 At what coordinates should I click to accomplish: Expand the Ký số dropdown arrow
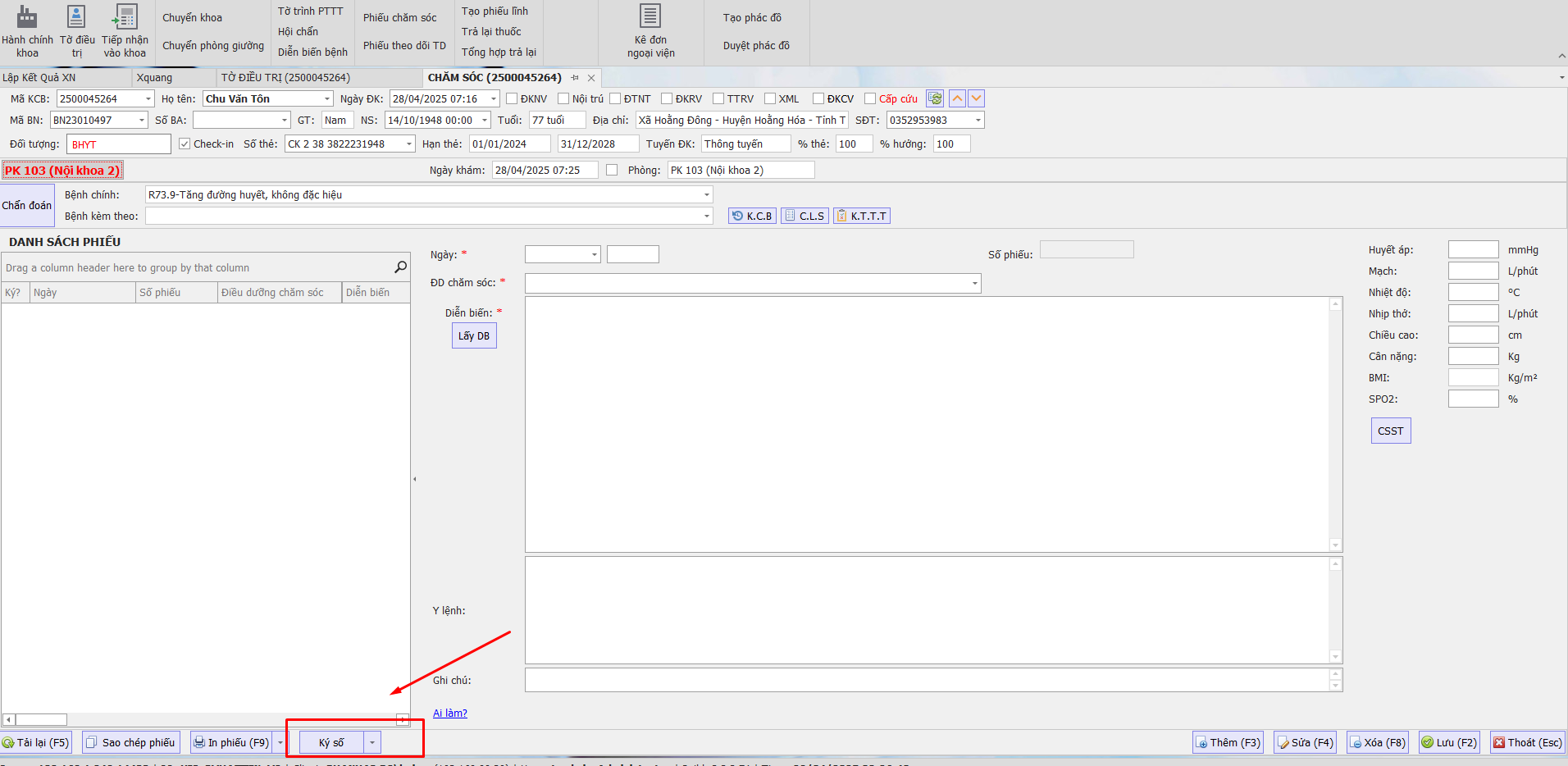[372, 743]
